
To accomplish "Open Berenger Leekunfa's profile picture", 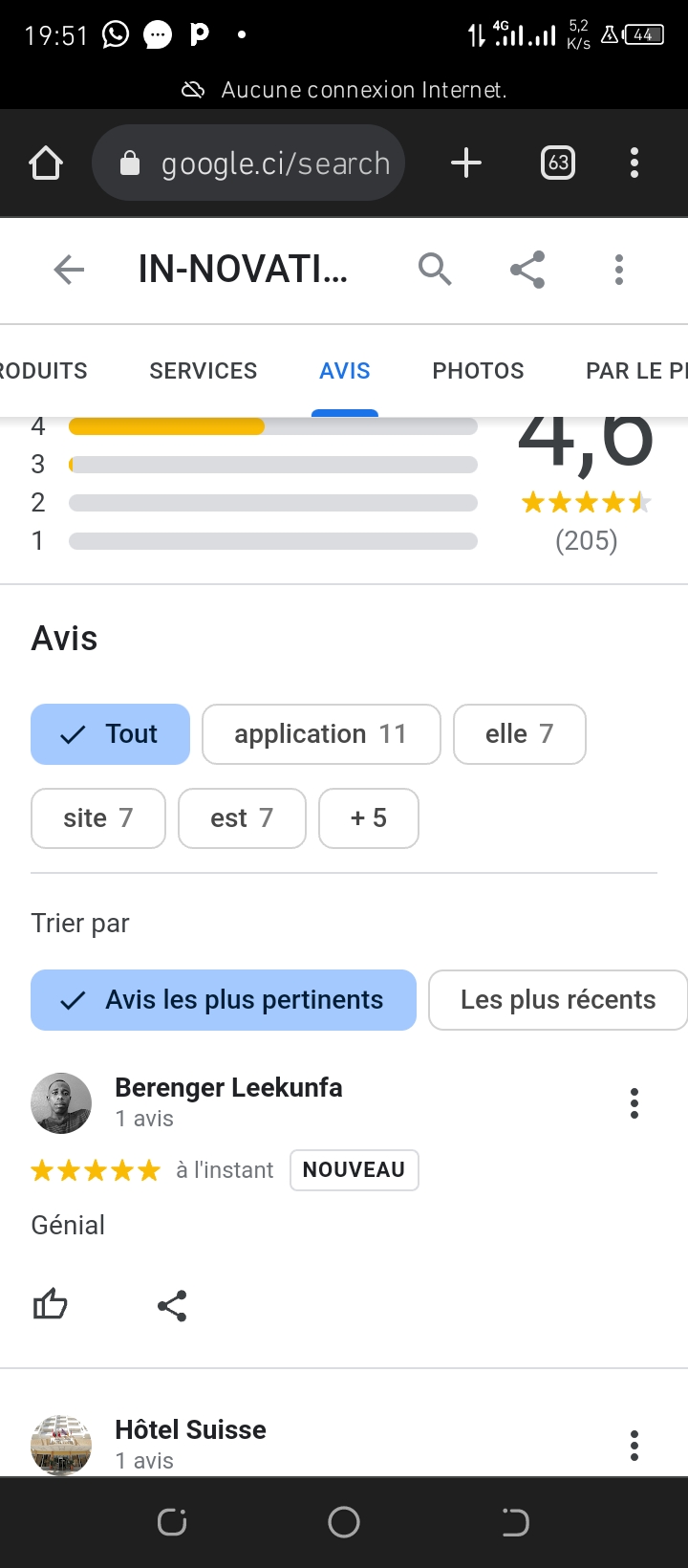I will click(61, 1103).
